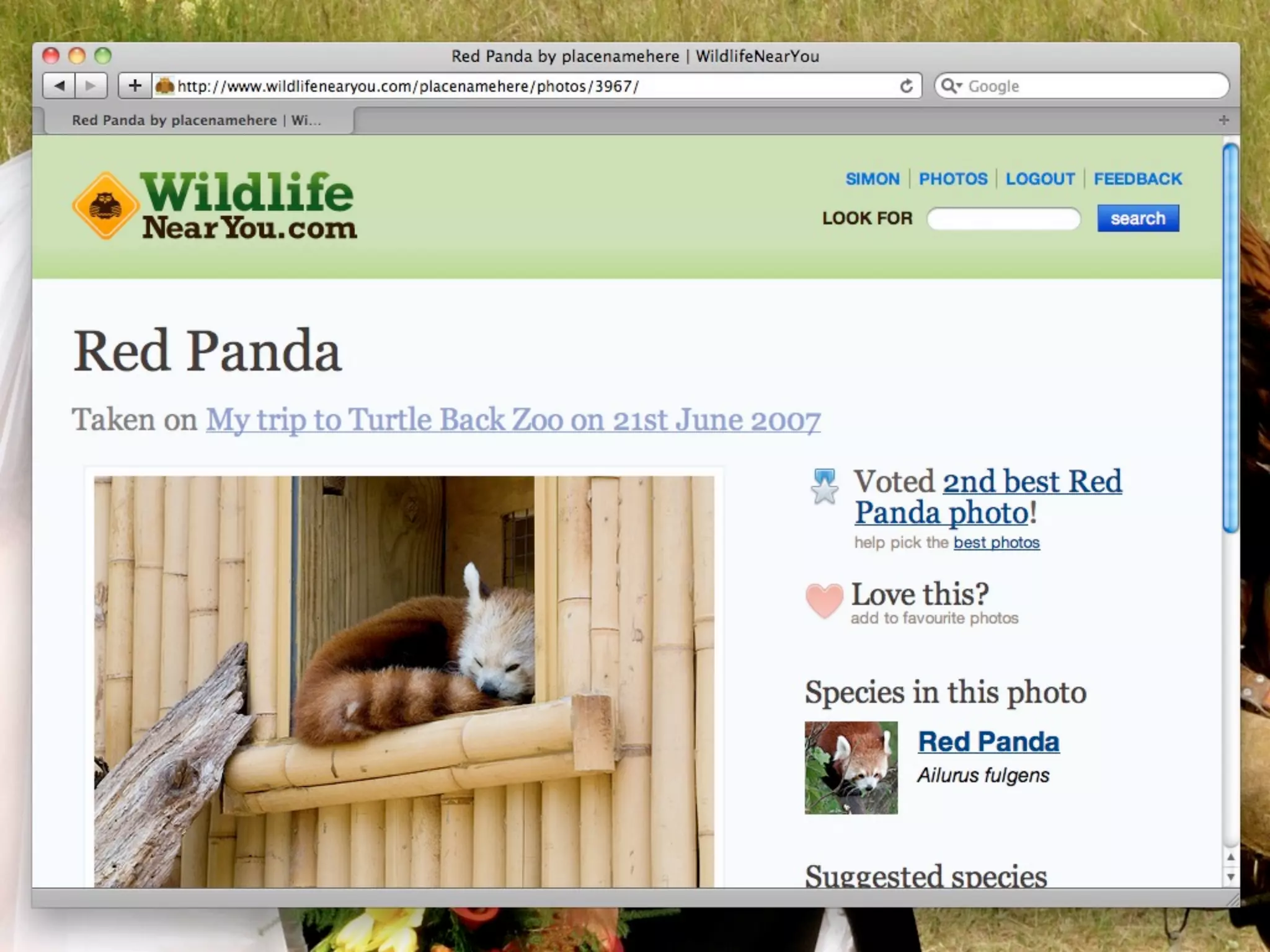The width and height of the screenshot is (1270, 952).
Task: Click the vertical scrollbar down arrow
Action: coord(1230,877)
